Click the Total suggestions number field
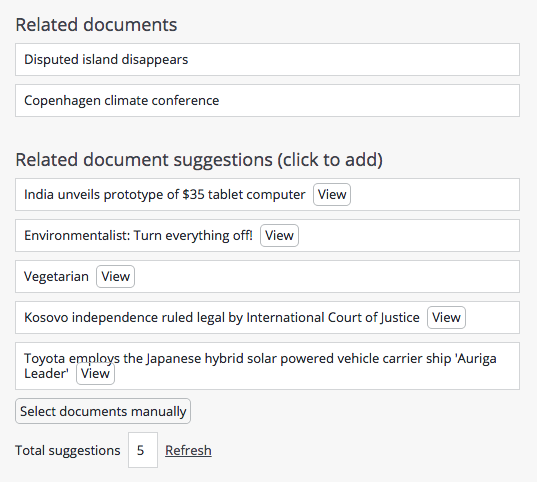Viewport: 537px width, 482px height. coord(143,450)
